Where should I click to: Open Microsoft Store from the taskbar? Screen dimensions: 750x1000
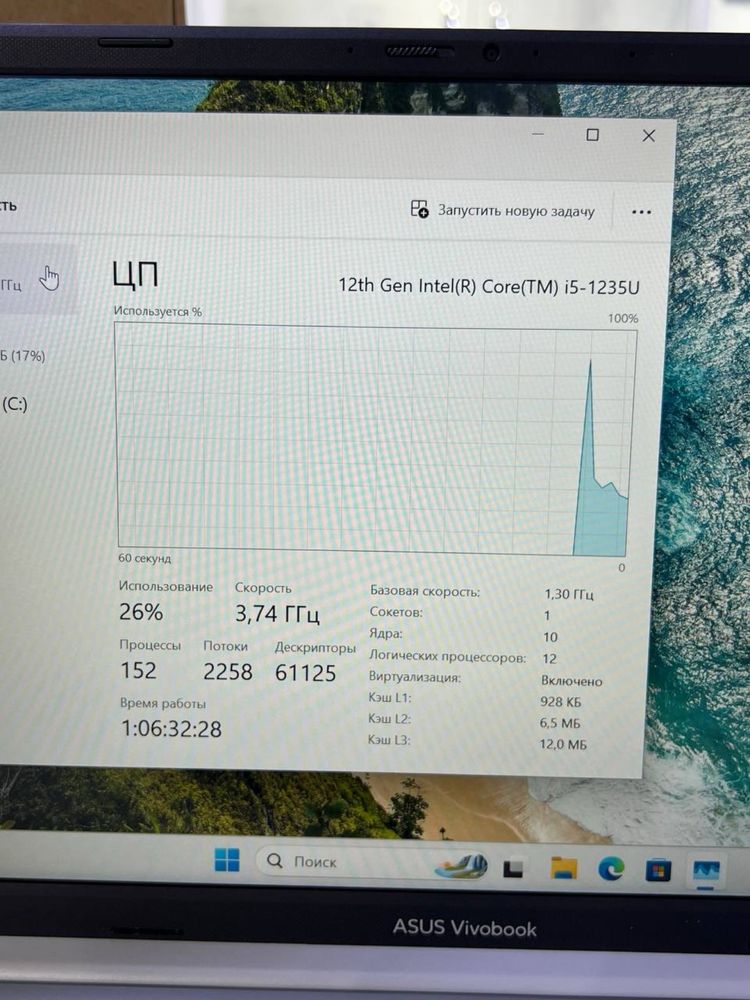tap(658, 870)
